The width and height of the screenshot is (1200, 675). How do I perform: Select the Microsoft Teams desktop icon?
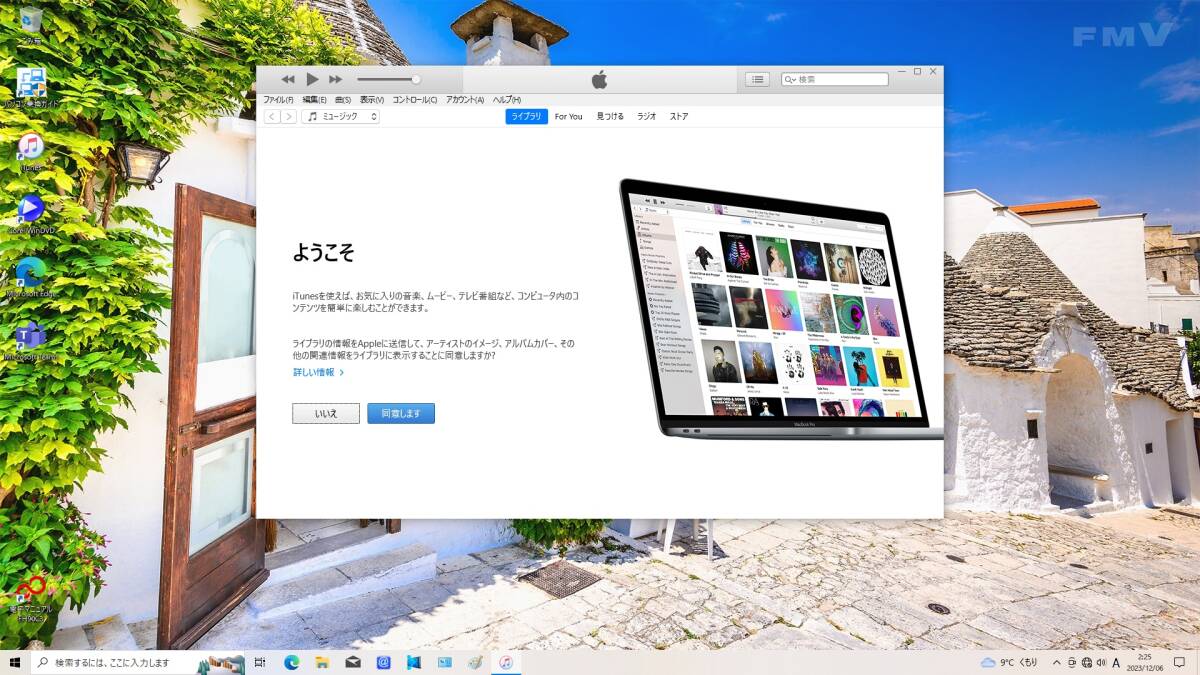pyautogui.click(x=31, y=341)
